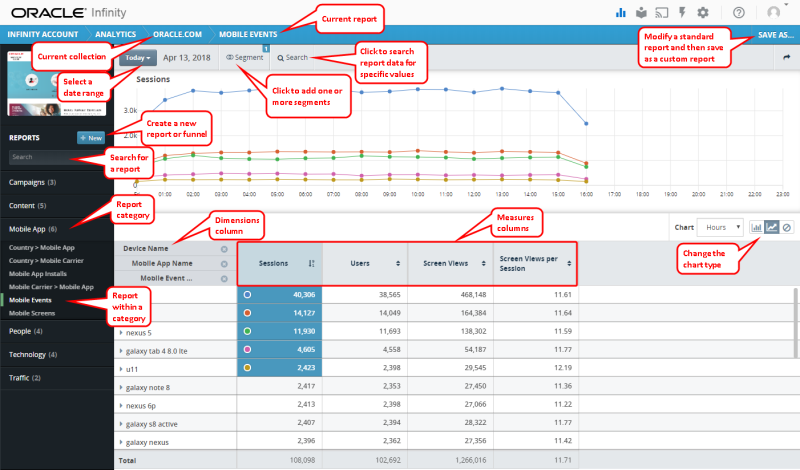Open the package box icon in header
The width and height of the screenshot is (800, 470).
coord(641,13)
